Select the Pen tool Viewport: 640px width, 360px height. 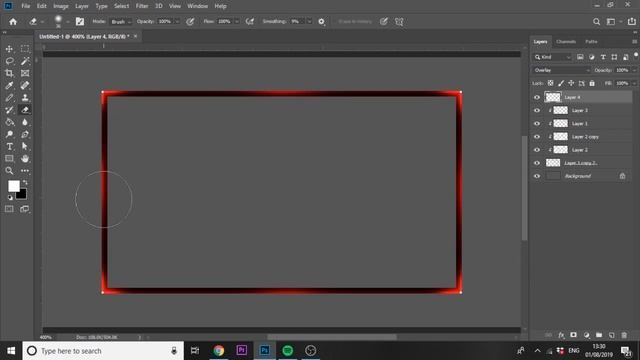click(25, 134)
